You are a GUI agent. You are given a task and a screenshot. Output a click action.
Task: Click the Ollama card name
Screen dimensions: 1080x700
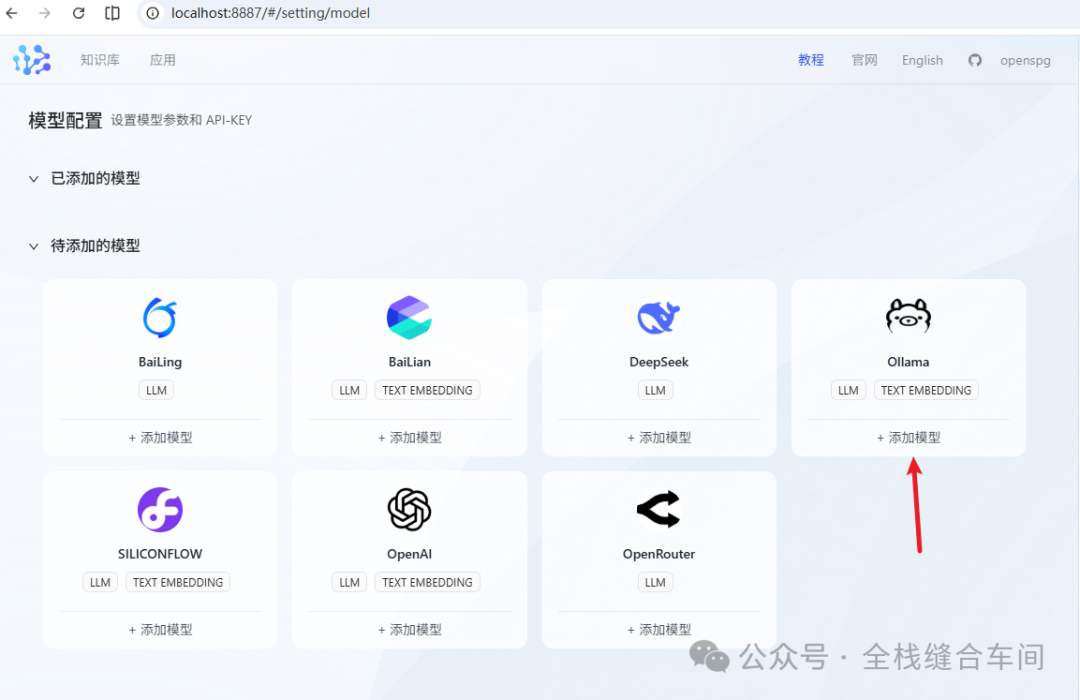point(908,362)
